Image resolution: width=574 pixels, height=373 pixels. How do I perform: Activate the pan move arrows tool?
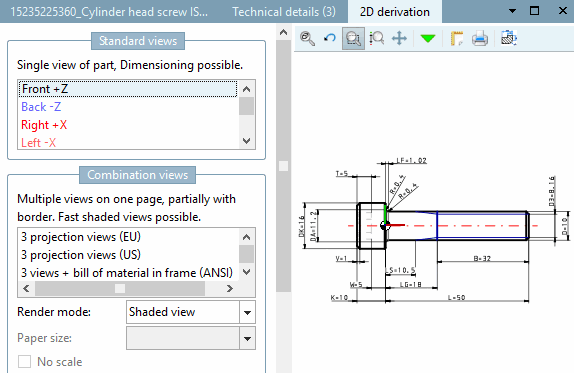tap(399, 38)
